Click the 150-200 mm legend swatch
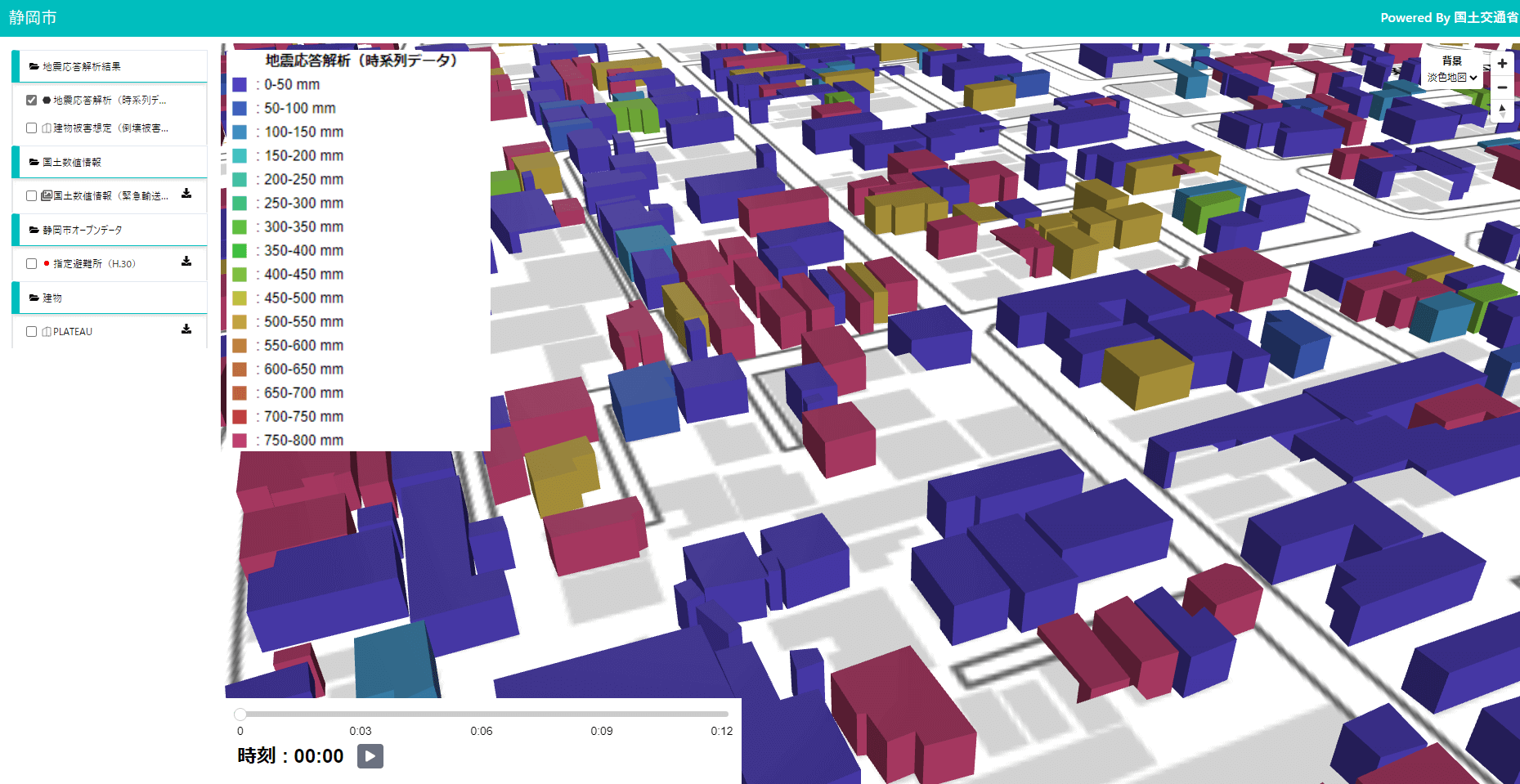Image resolution: width=1520 pixels, height=784 pixels. pos(240,155)
